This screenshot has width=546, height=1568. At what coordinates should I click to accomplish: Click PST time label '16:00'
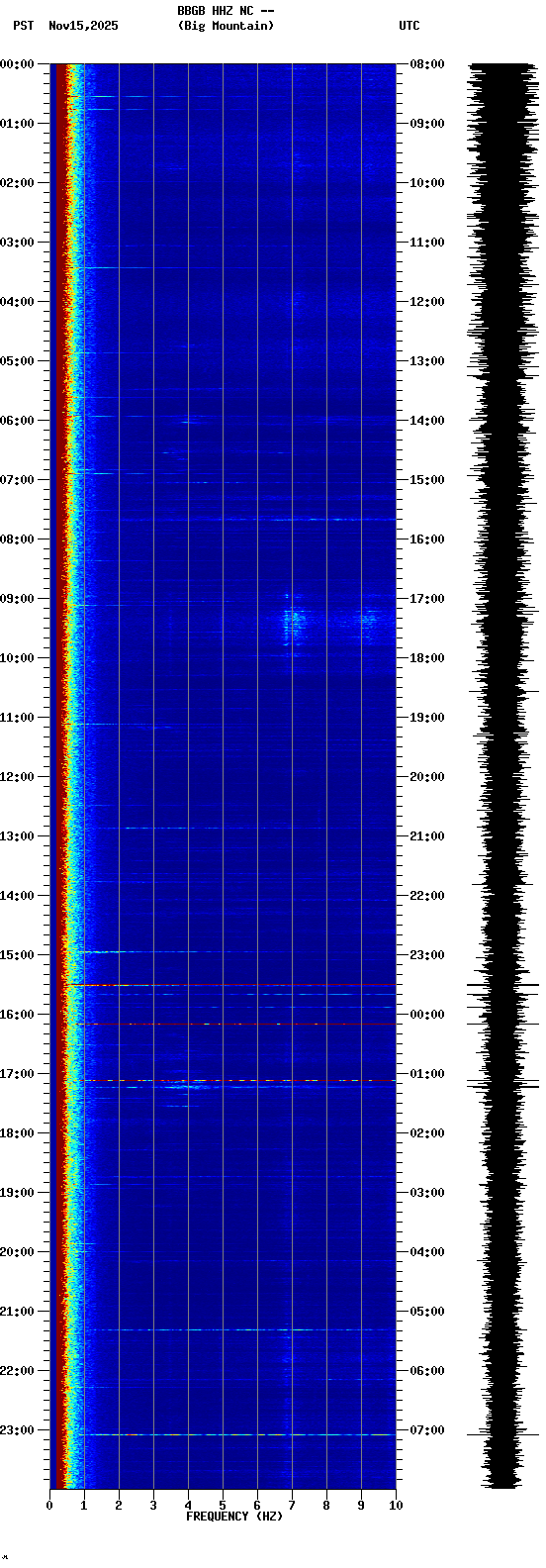pos(18,1015)
